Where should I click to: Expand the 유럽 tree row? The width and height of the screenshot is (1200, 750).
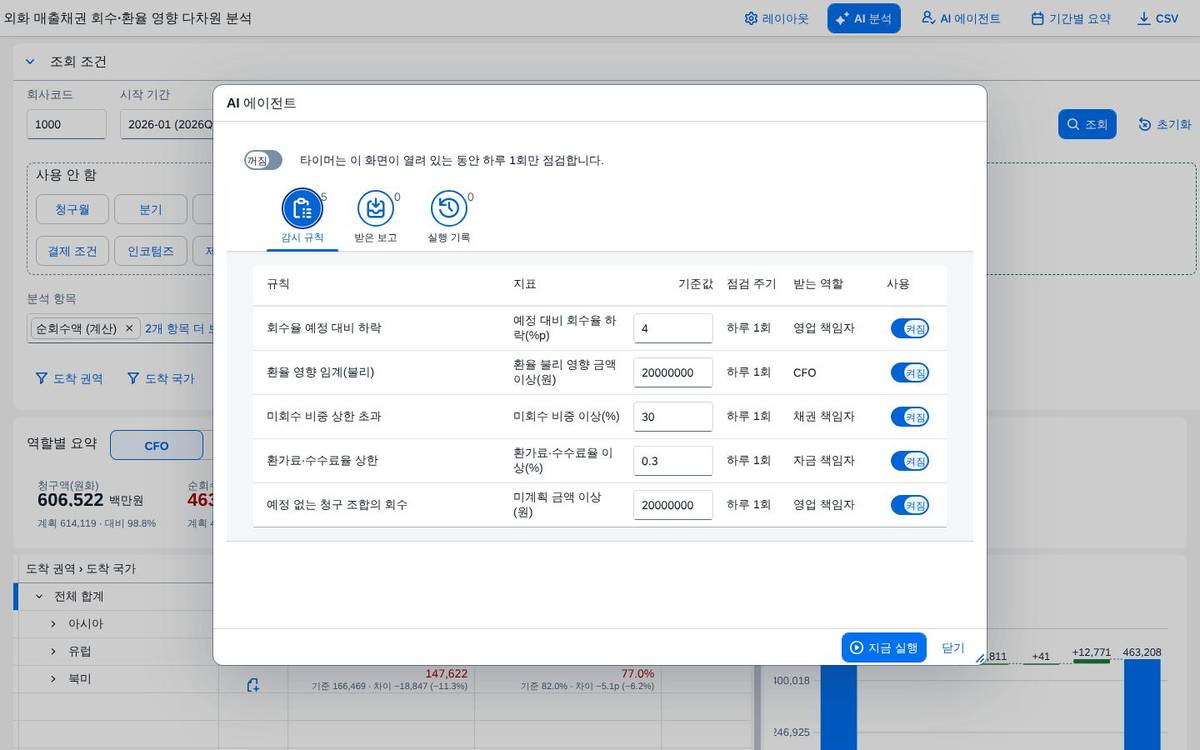coord(54,651)
